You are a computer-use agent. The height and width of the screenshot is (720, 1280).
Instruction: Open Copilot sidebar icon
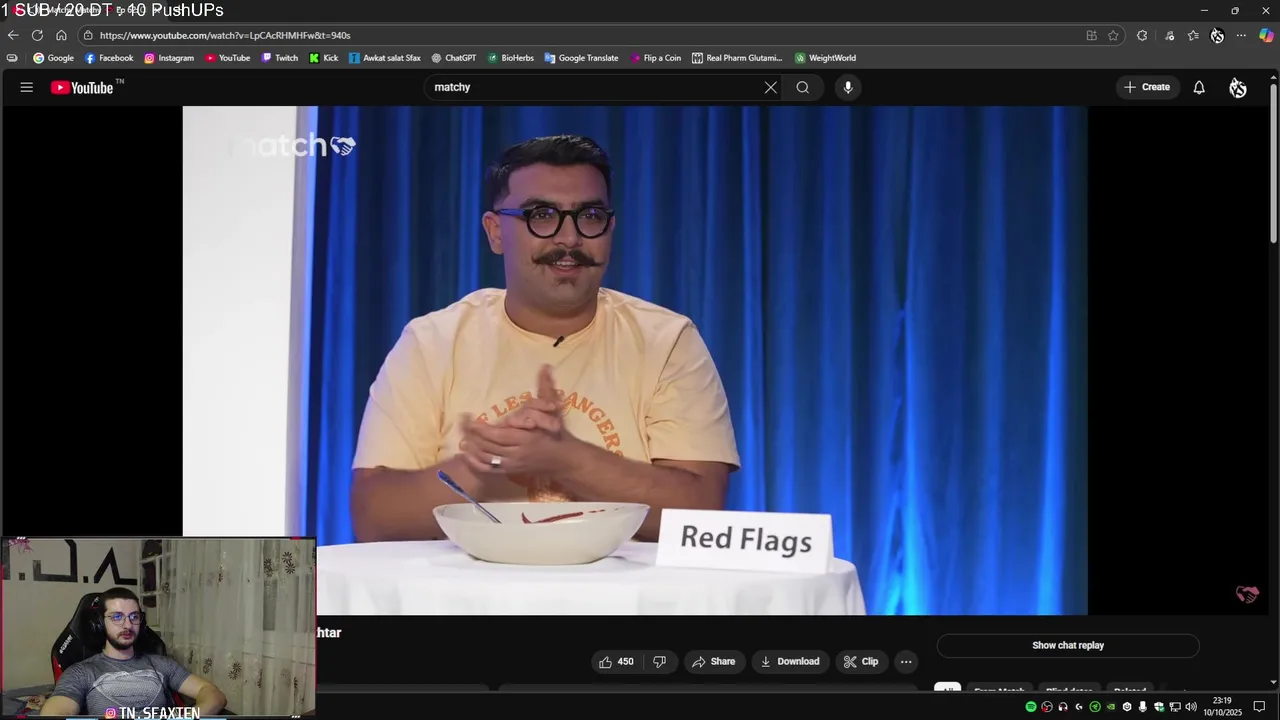1266,35
